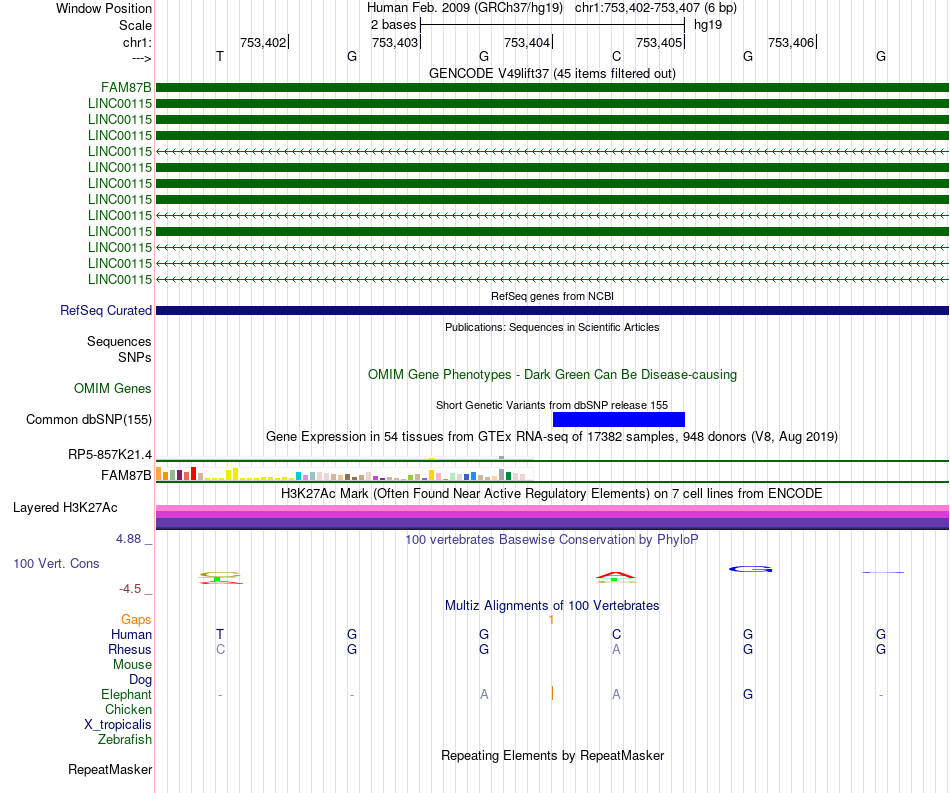Click the 100 Vert. Cons label

(x=56, y=563)
